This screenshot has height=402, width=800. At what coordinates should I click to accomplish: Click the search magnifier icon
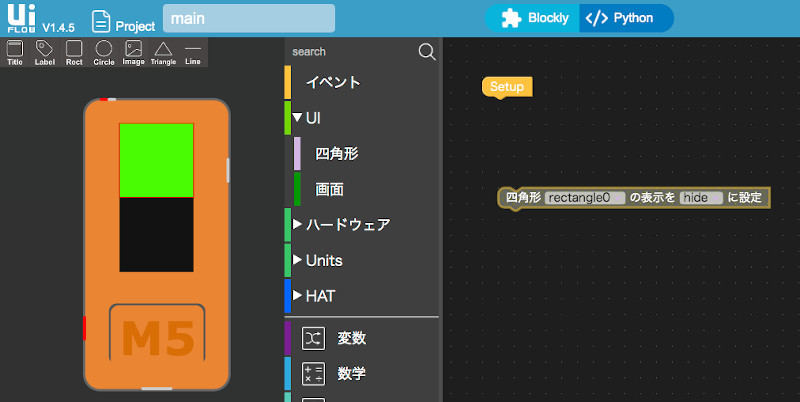pyautogui.click(x=427, y=52)
